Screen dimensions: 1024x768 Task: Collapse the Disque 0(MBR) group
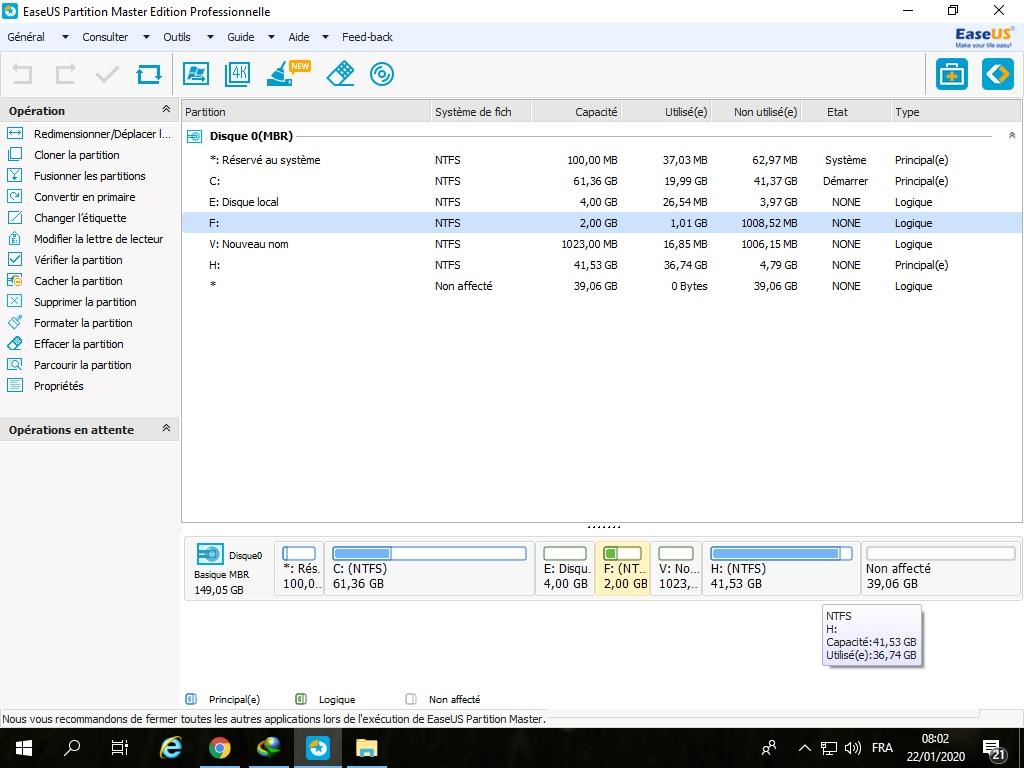[x=1012, y=135]
